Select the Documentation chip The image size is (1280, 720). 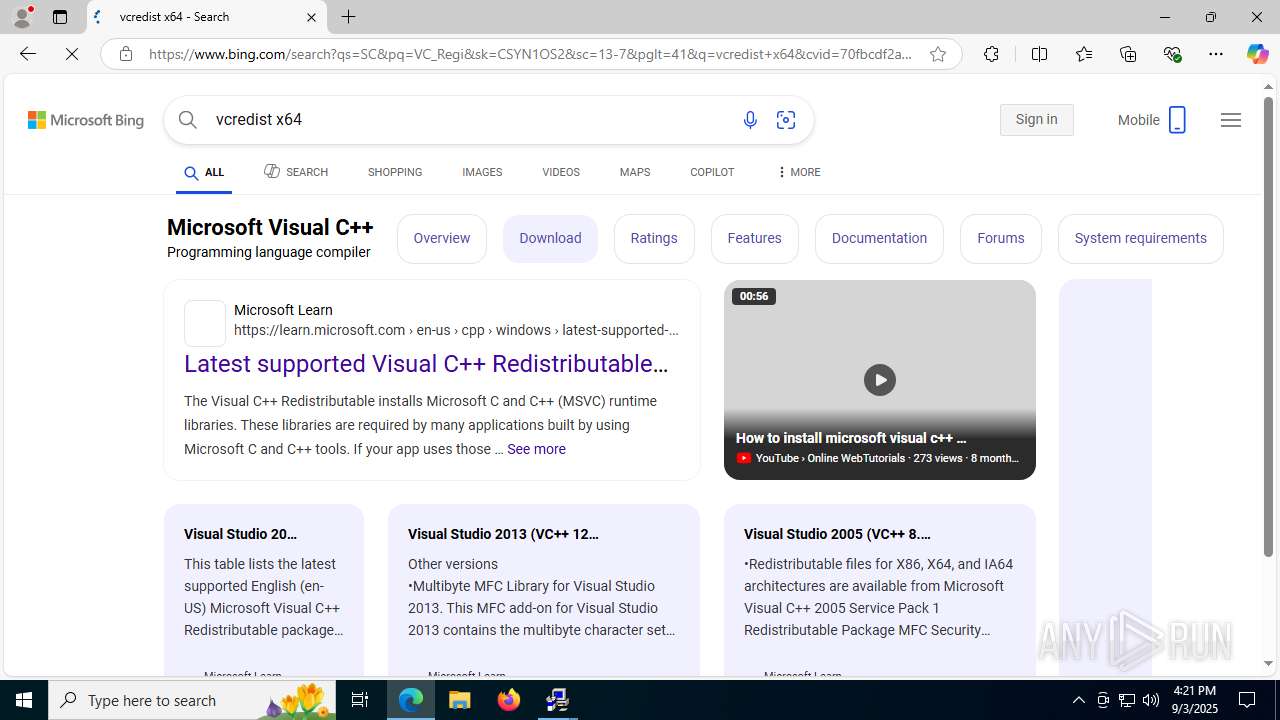point(879,238)
